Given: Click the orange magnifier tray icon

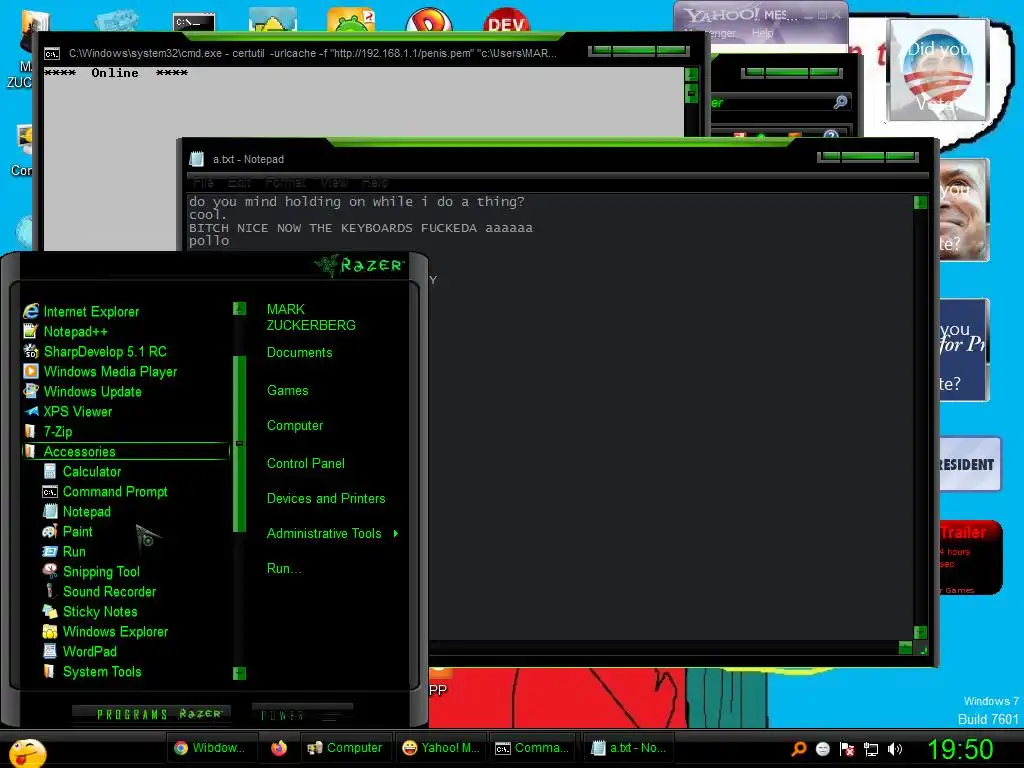Looking at the screenshot, I should coord(799,749).
